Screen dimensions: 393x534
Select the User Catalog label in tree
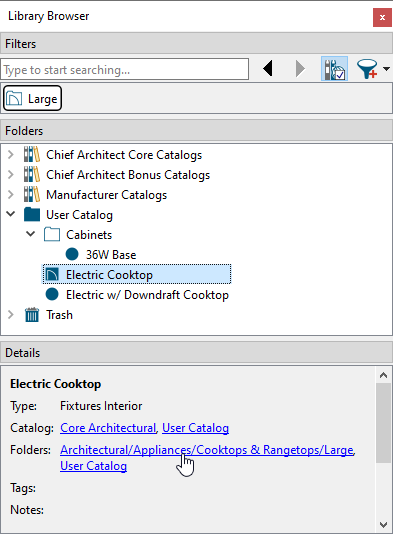click(79, 215)
